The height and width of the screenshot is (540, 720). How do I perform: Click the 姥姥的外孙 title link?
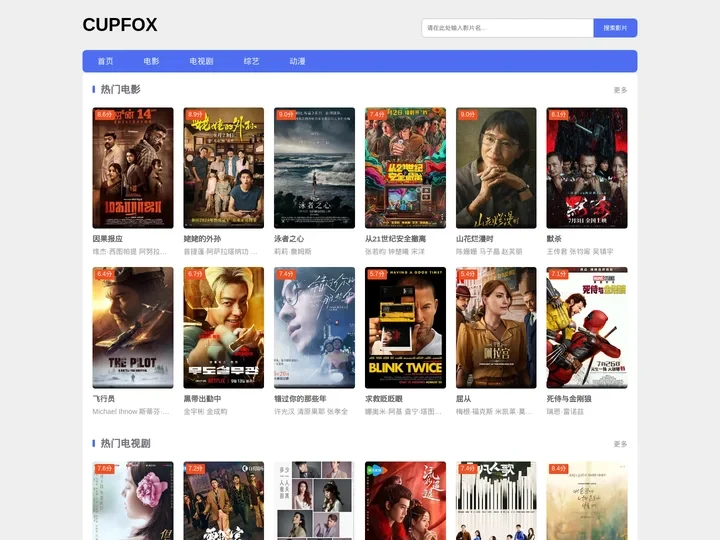coord(202,239)
